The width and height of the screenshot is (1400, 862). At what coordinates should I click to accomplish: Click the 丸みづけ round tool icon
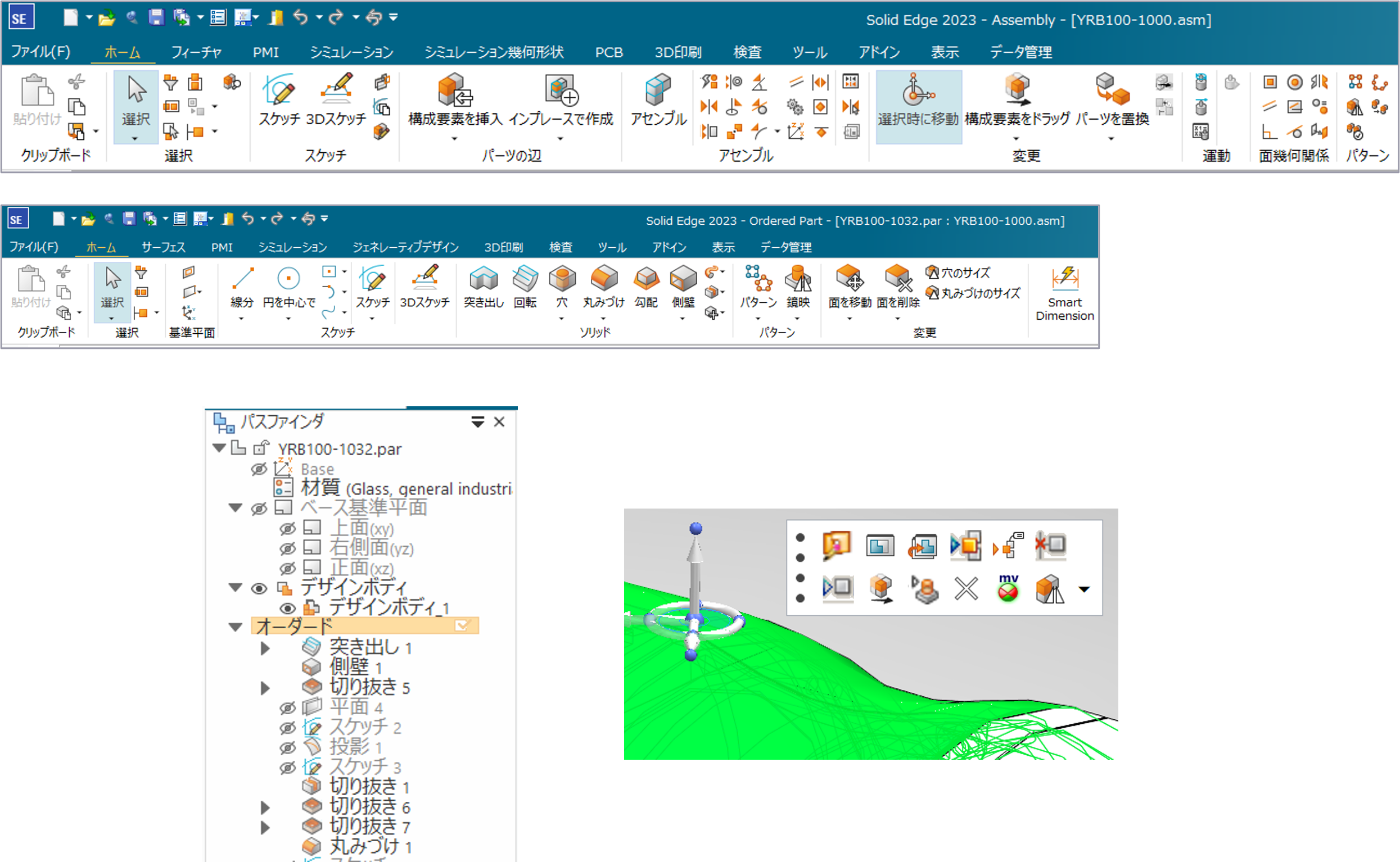pyautogui.click(x=603, y=279)
